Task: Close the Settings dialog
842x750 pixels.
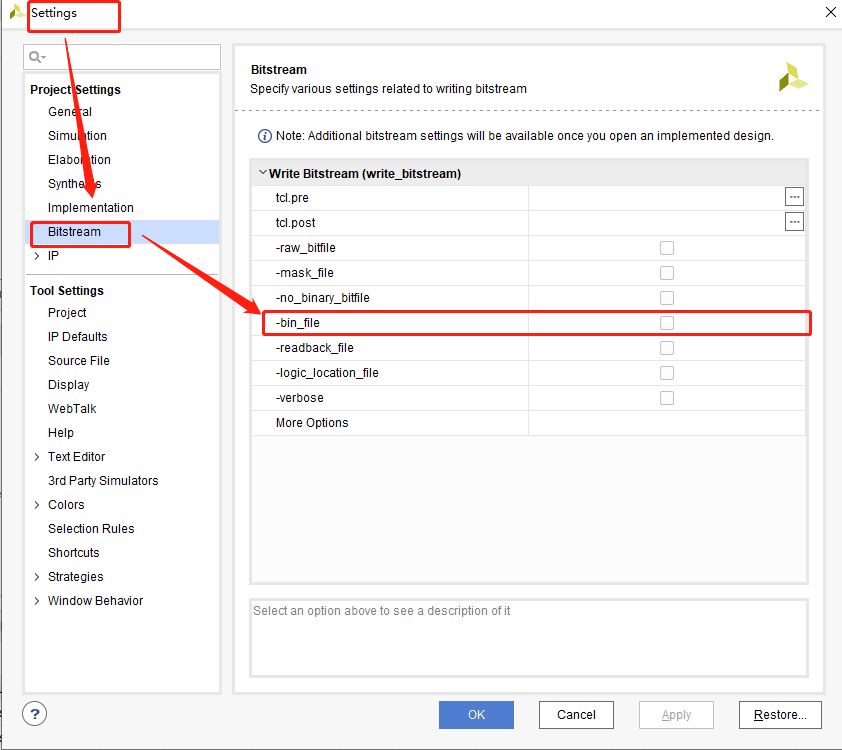Action: (x=830, y=12)
